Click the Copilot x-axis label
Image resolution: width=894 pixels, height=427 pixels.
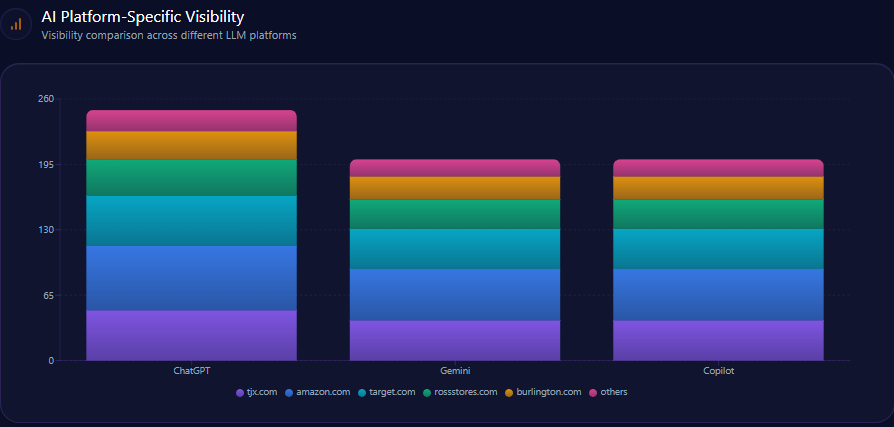[x=717, y=371]
